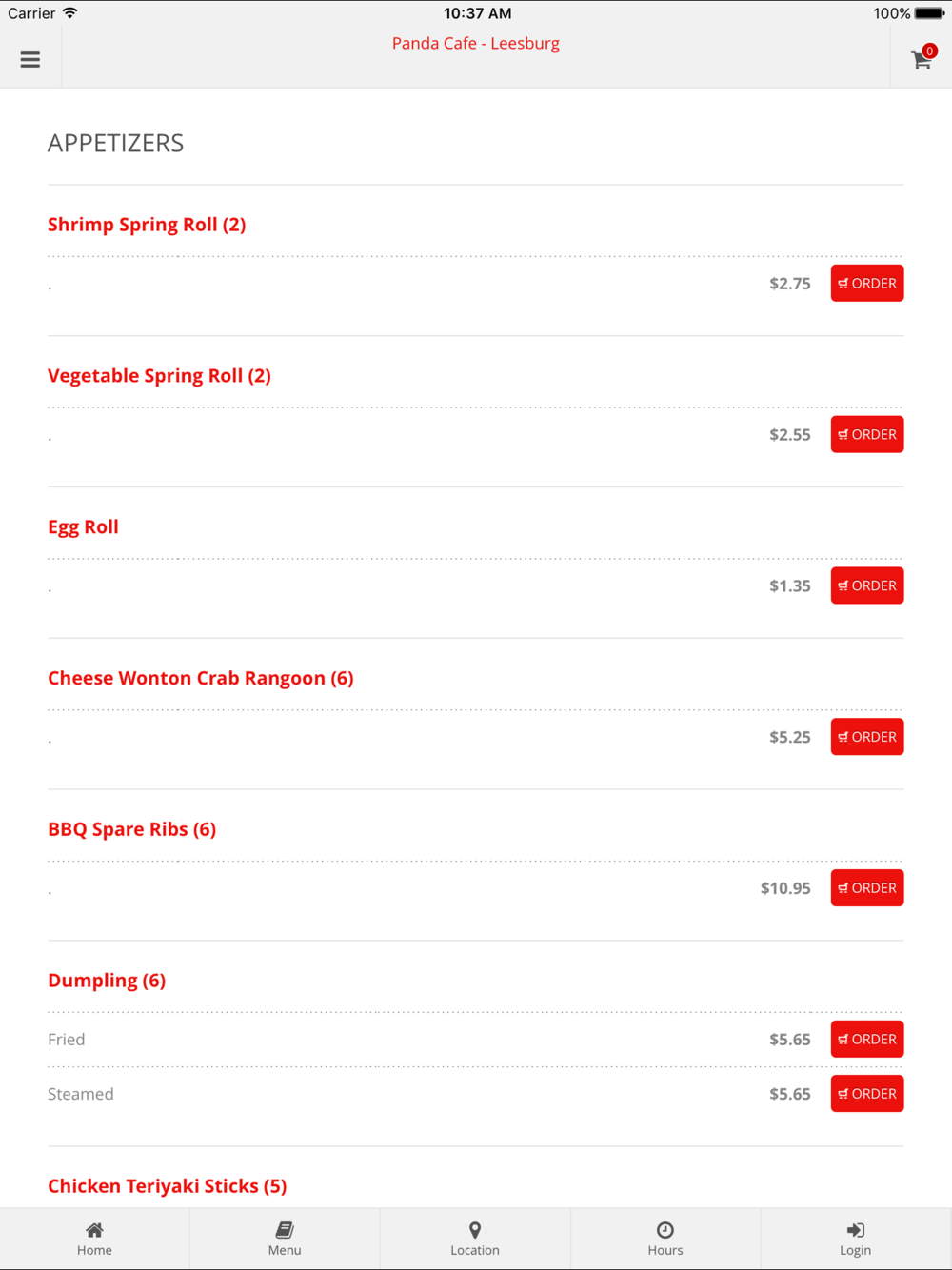Open Chicken Teriyaki Sticks item heading
Screen dimensions: 952x1270
click(x=168, y=1186)
